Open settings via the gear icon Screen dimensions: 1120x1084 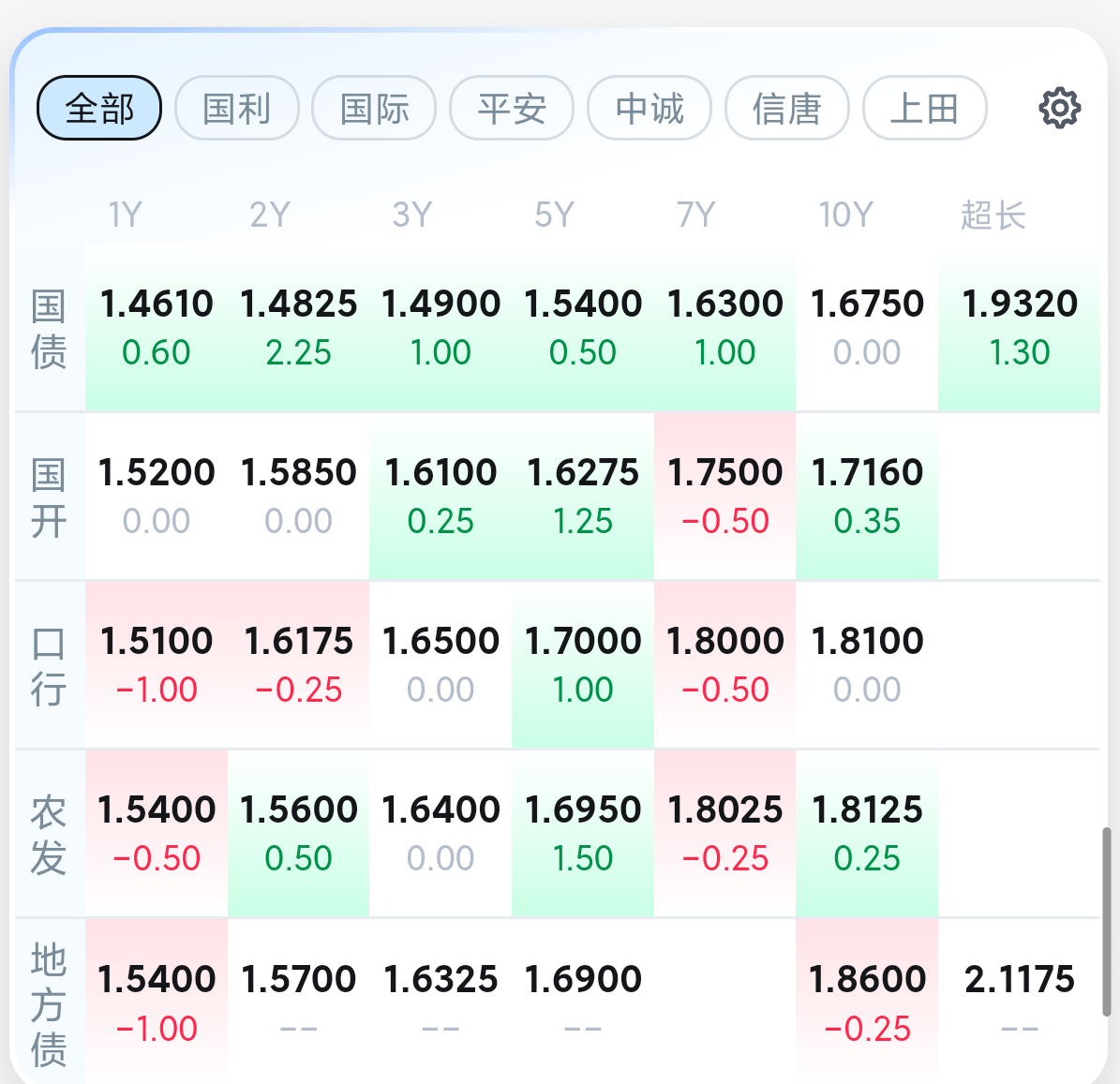(1059, 109)
